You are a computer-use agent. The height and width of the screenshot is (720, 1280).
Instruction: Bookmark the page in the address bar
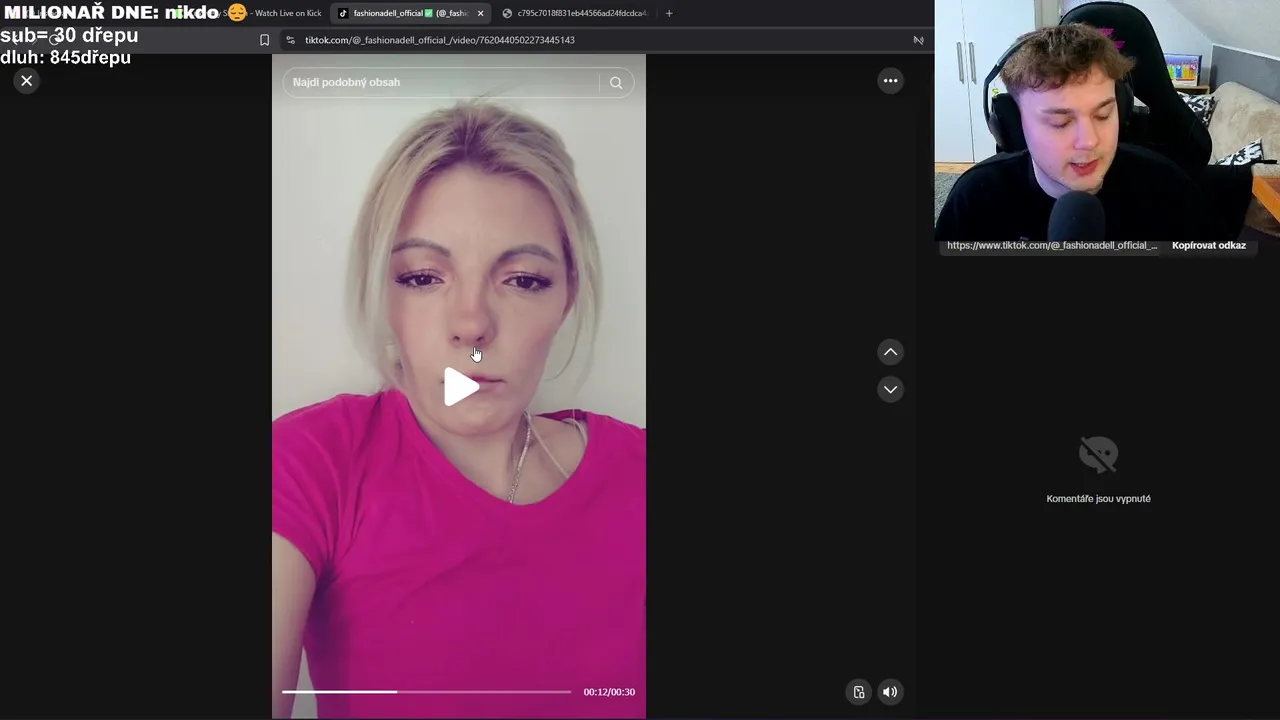pyautogui.click(x=264, y=40)
